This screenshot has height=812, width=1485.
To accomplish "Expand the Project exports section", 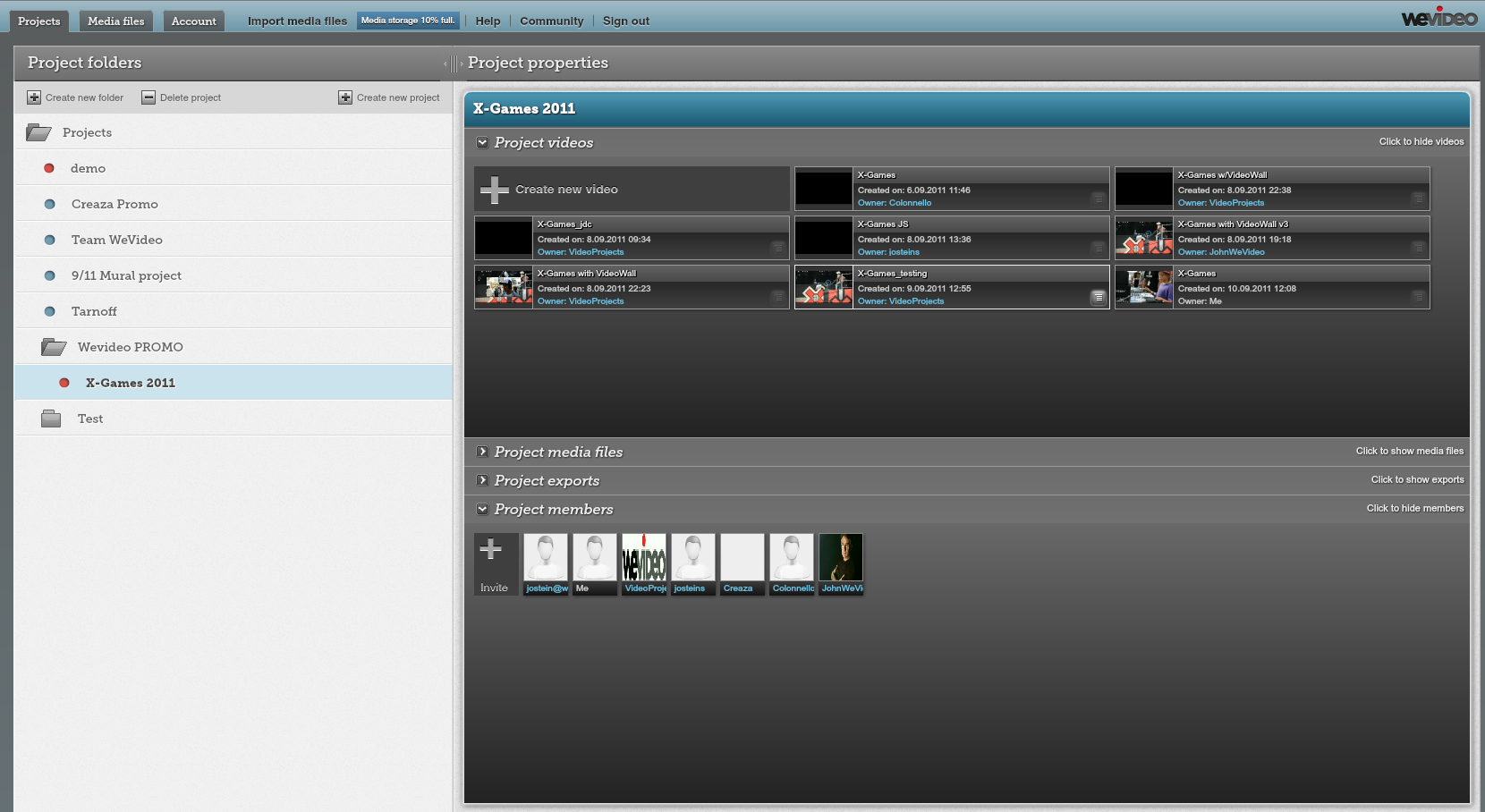I will pyautogui.click(x=482, y=480).
